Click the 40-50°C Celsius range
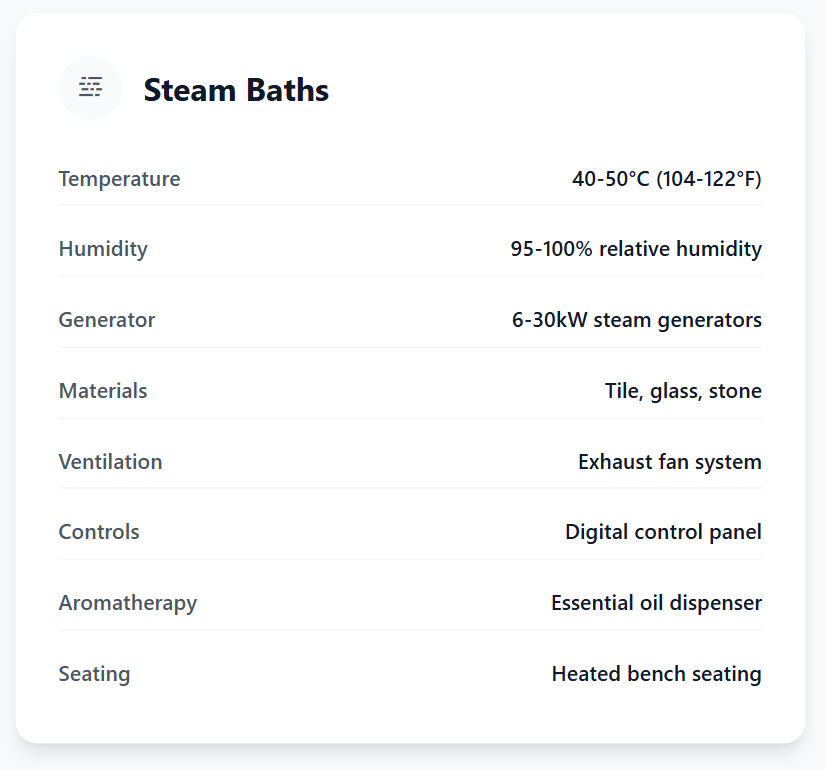This screenshot has width=825, height=770. pyautogui.click(x=610, y=179)
